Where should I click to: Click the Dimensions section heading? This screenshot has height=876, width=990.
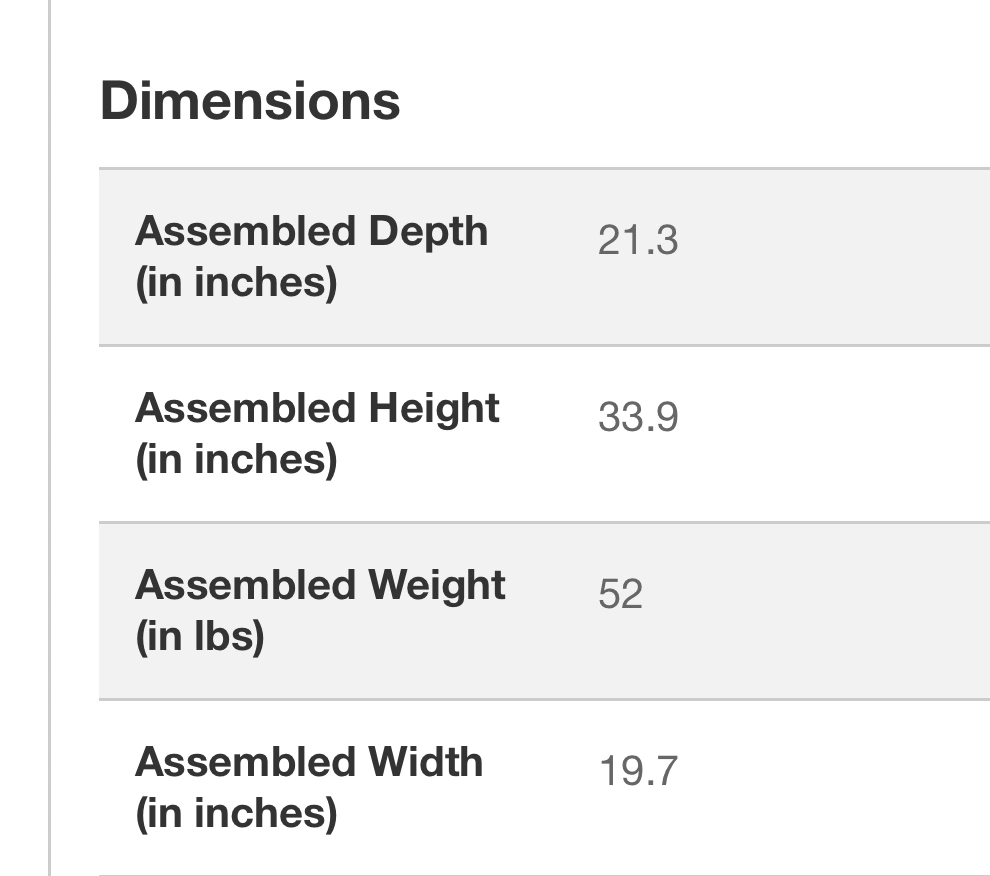coord(250,101)
